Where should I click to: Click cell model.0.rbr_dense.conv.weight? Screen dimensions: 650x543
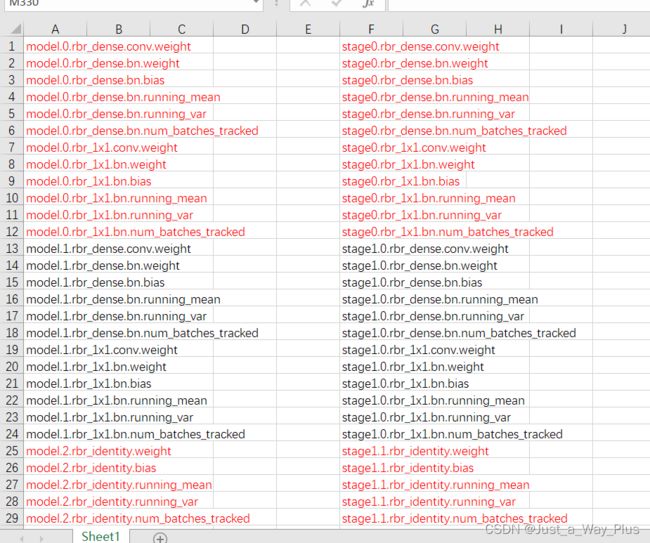click(x=108, y=46)
